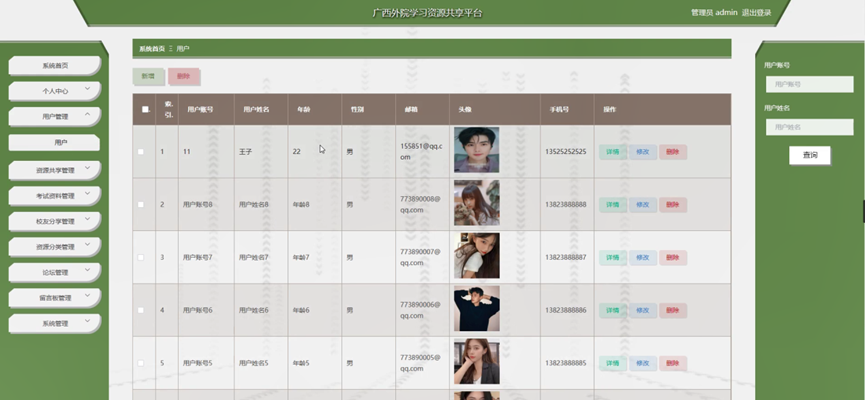Screen dimensions: 865x400
Task: Click 修改 for 用户账号6
Action: pyautogui.click(x=643, y=311)
